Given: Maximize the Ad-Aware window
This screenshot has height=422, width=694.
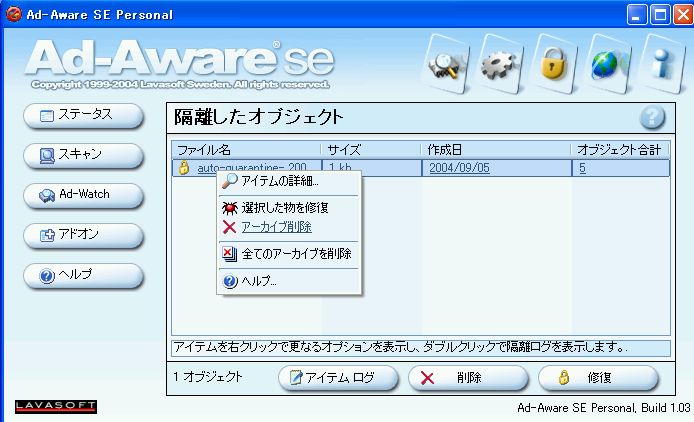Looking at the screenshot, I should (x=660, y=15).
